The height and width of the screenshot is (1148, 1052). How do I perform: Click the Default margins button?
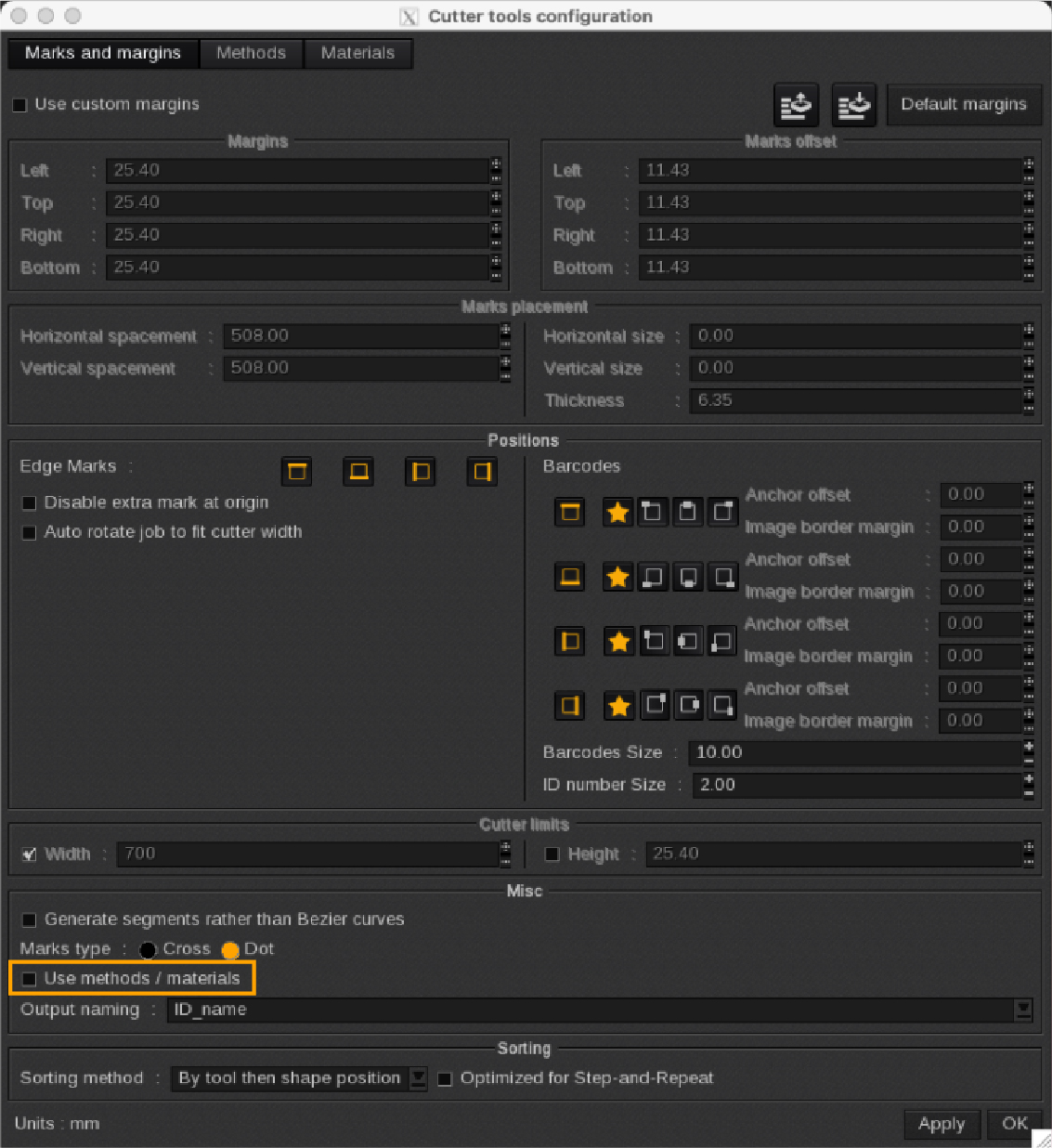click(964, 104)
